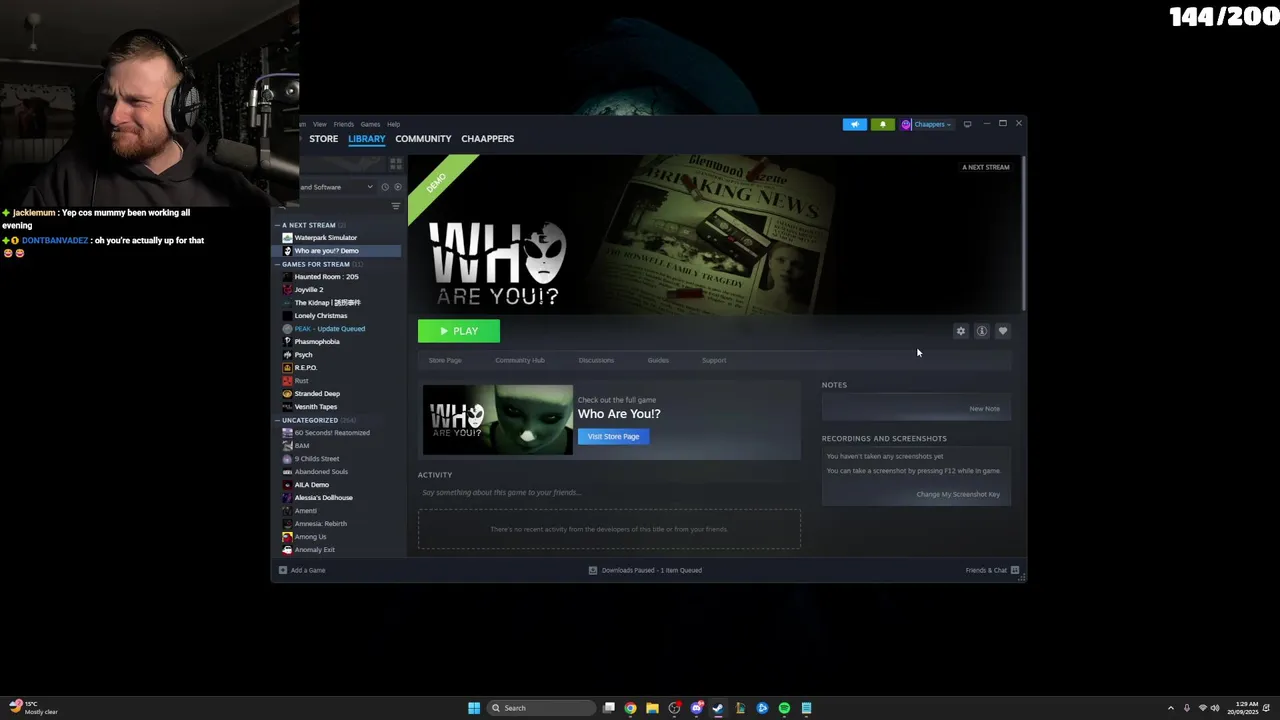The width and height of the screenshot is (1280, 720).
Task: Click the Add a Game plus icon
Action: 283,570
